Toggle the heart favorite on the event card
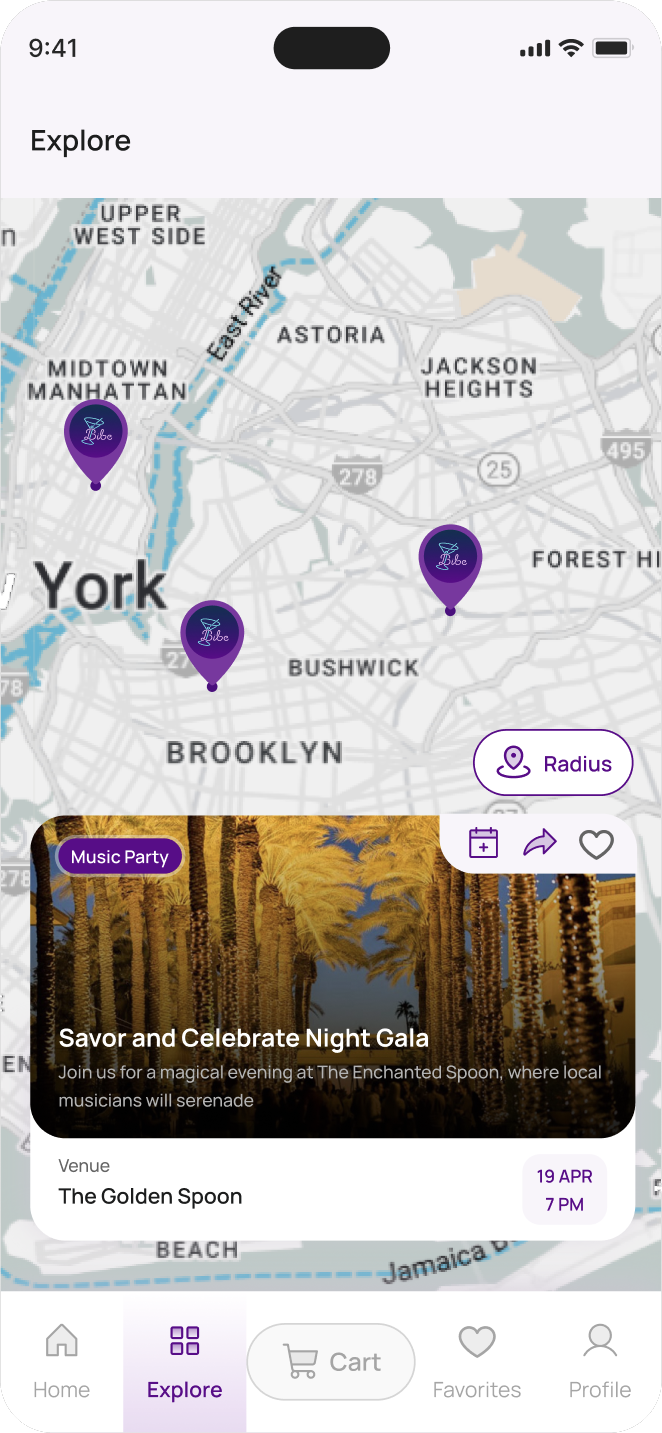Viewport: 662px width, 1433px height. (x=597, y=844)
